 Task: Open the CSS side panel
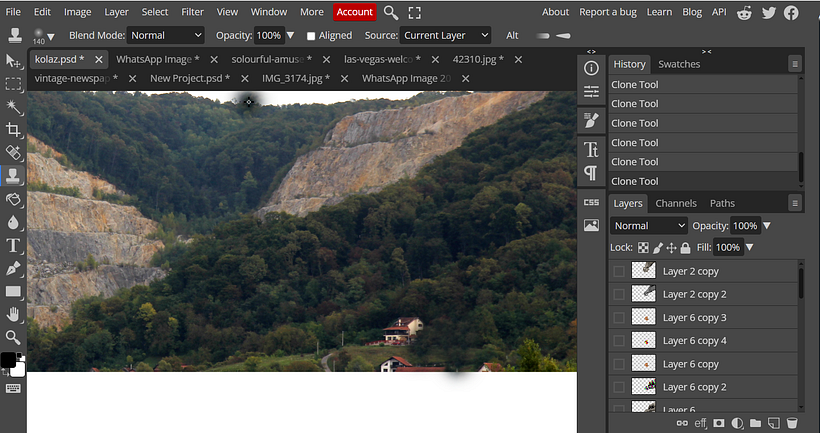(591, 202)
